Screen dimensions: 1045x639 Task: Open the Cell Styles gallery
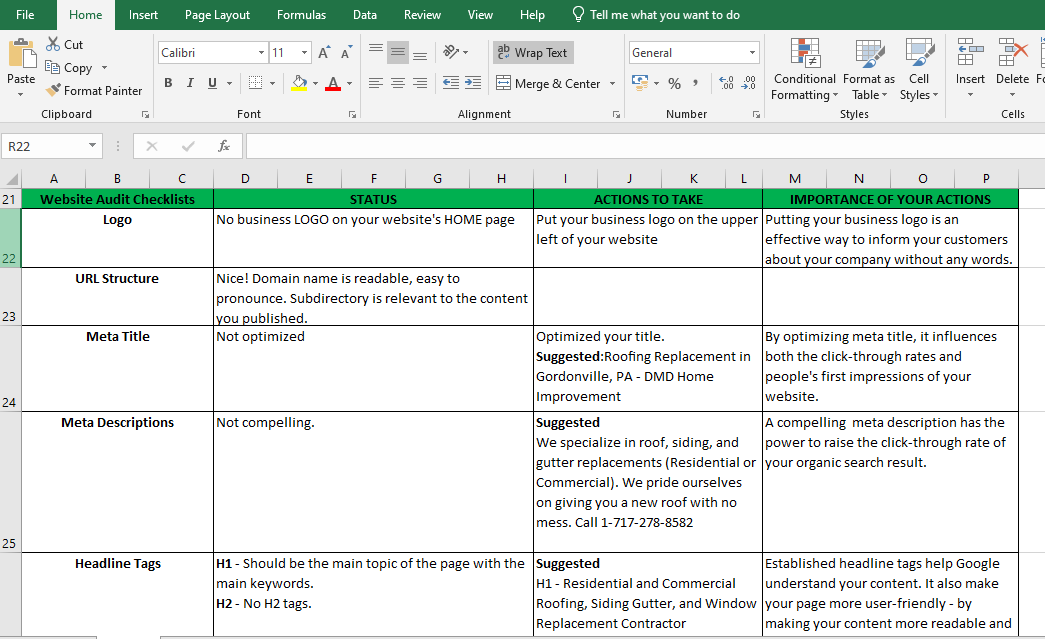[919, 69]
